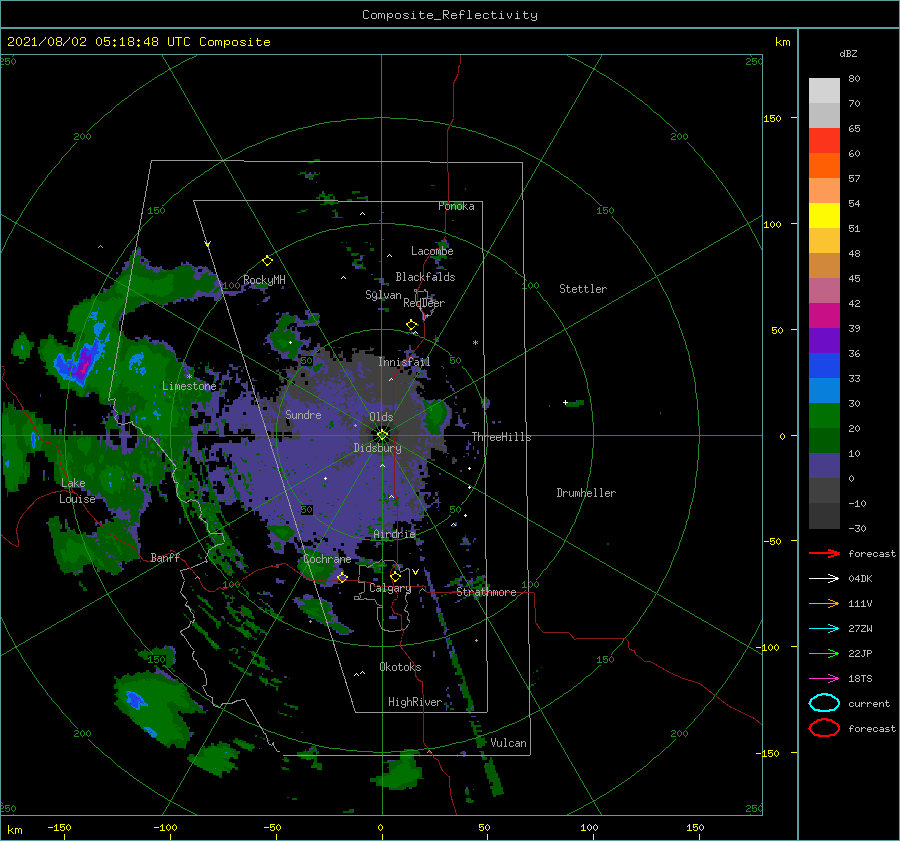The width and height of the screenshot is (900, 841).
Task: Click the Calgary city label
Action: tap(390, 588)
